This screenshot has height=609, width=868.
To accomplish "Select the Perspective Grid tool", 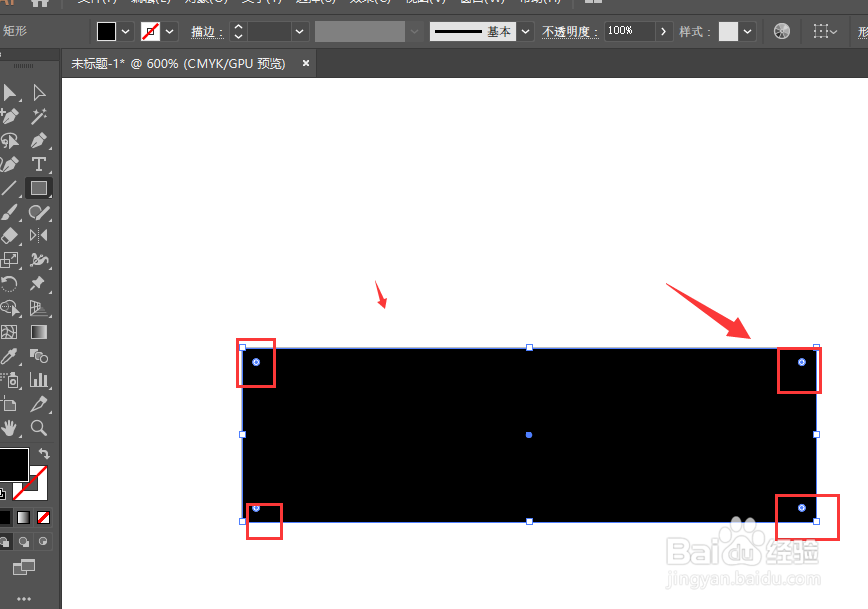I will click(39, 308).
